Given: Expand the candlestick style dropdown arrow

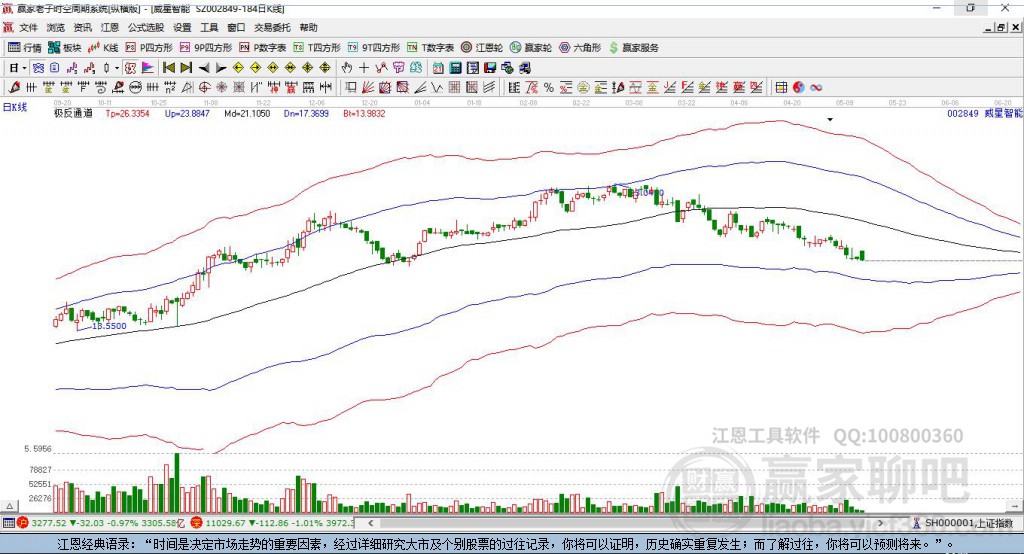Looking at the screenshot, I should [117, 68].
